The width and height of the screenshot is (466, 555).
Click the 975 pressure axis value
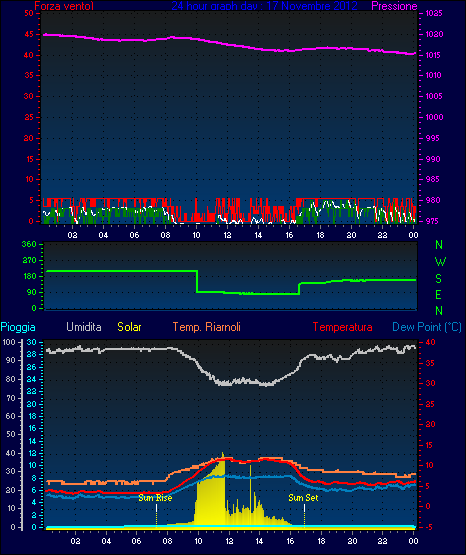click(432, 221)
